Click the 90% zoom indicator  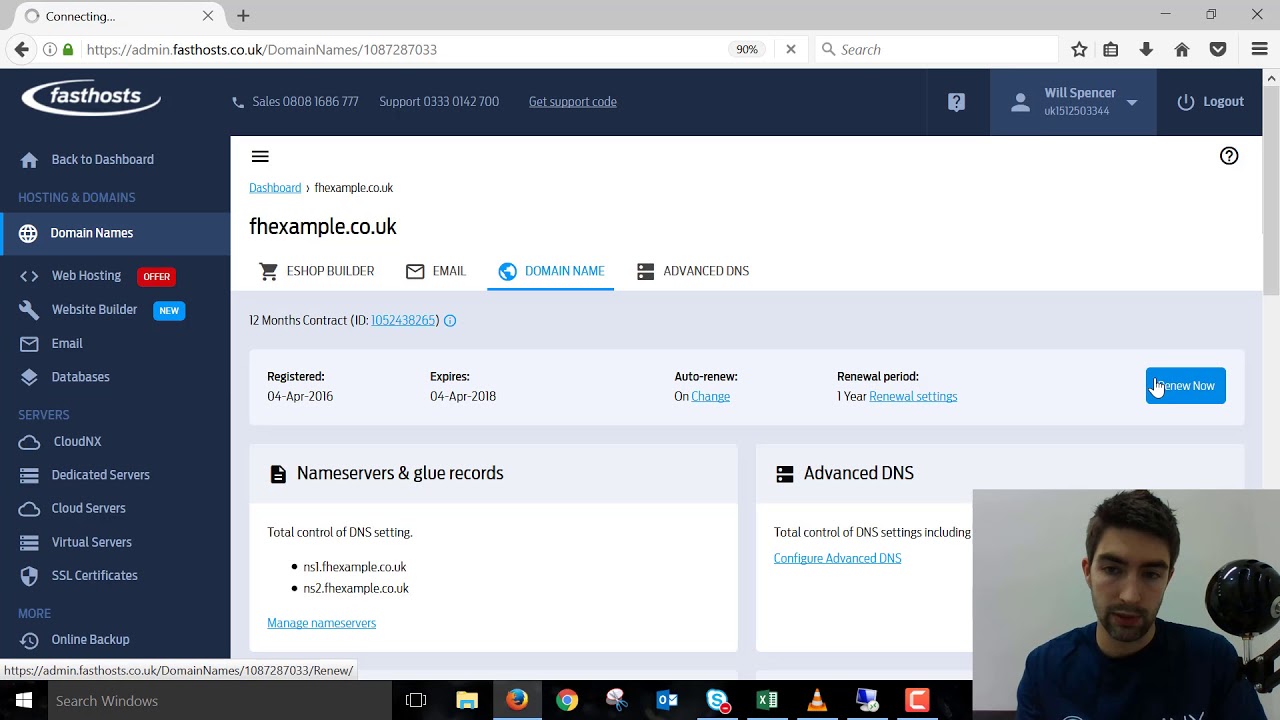click(x=747, y=49)
